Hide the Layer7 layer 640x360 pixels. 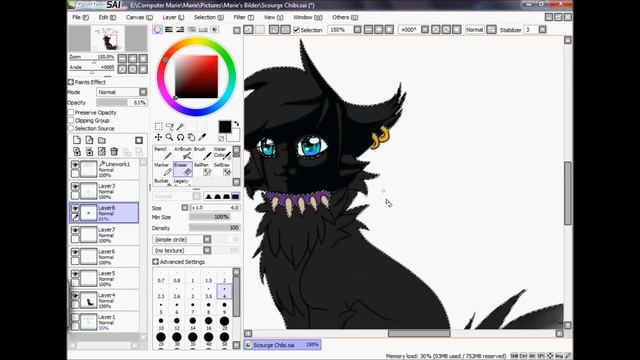(75, 230)
